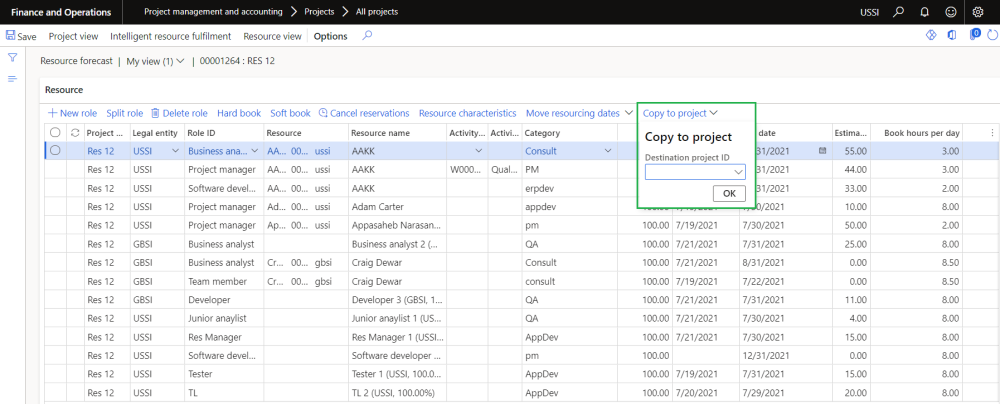Screen dimensions: 1000x404
Task: Click the smiley feedback icon
Action: pyautogui.click(x=949, y=11)
